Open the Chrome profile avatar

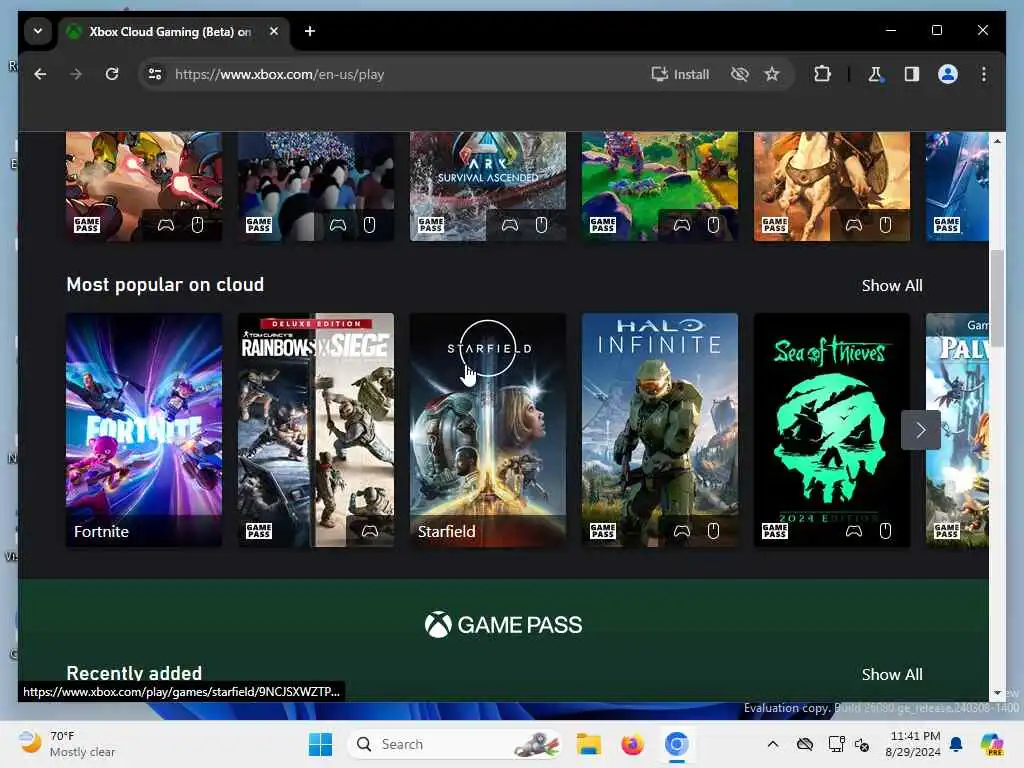948,74
